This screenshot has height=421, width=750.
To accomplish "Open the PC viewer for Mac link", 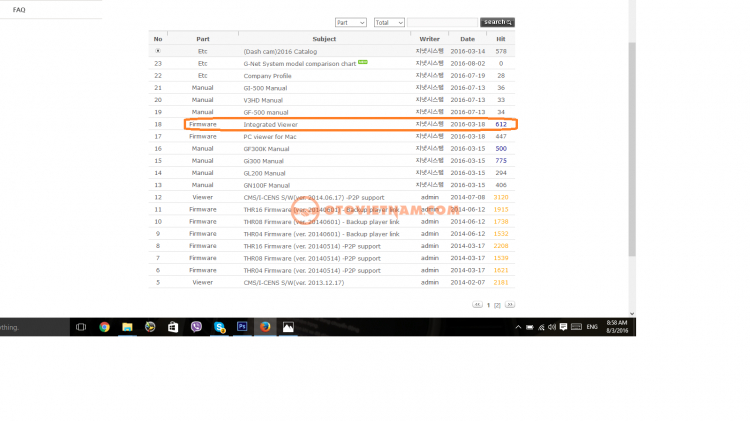I will coord(270,137).
